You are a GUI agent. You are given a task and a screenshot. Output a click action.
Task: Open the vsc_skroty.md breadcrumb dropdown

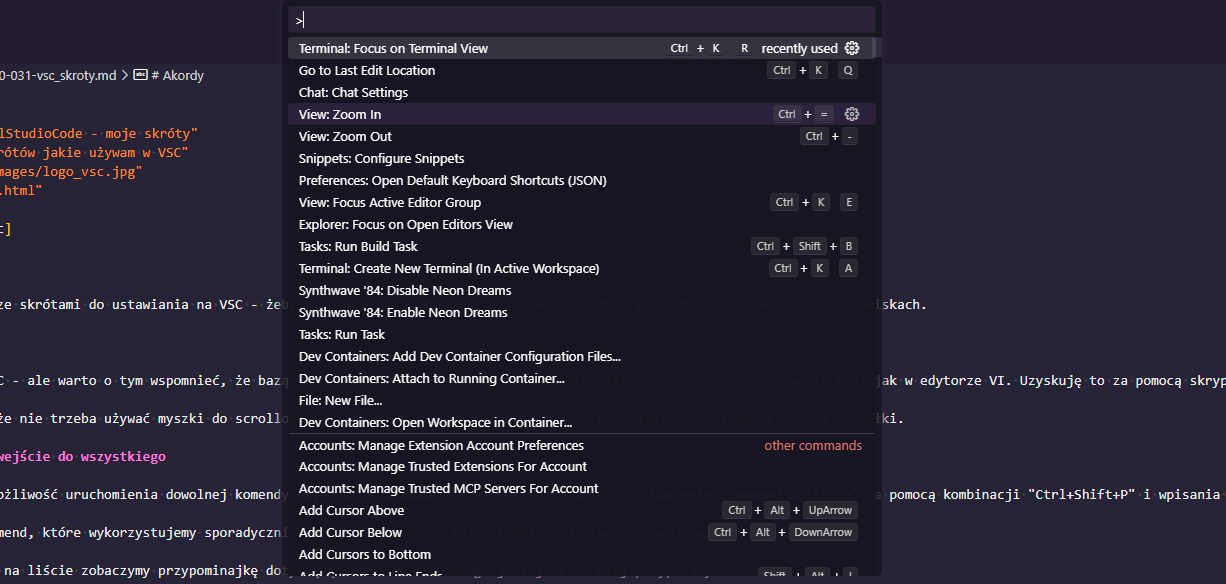click(x=60, y=75)
